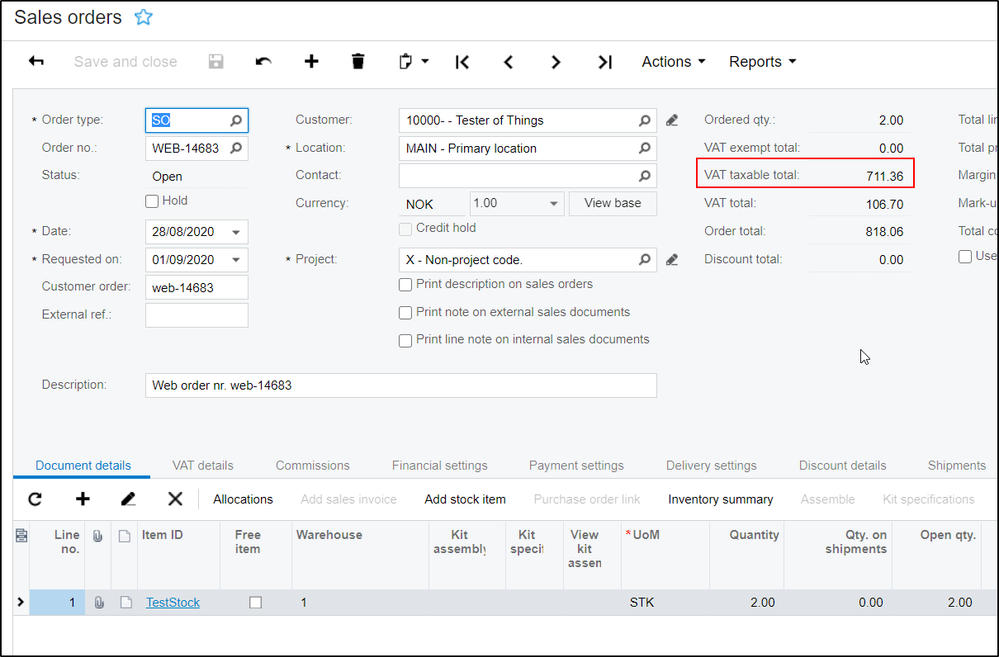Open the Date field calendar dropdown
999x657 pixels.
[x=236, y=232]
